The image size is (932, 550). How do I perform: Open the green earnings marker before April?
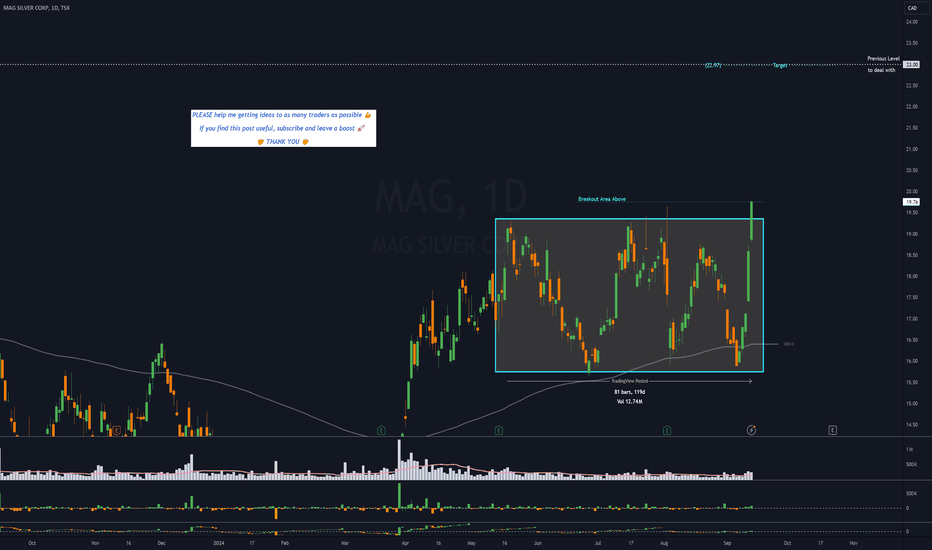click(x=382, y=430)
